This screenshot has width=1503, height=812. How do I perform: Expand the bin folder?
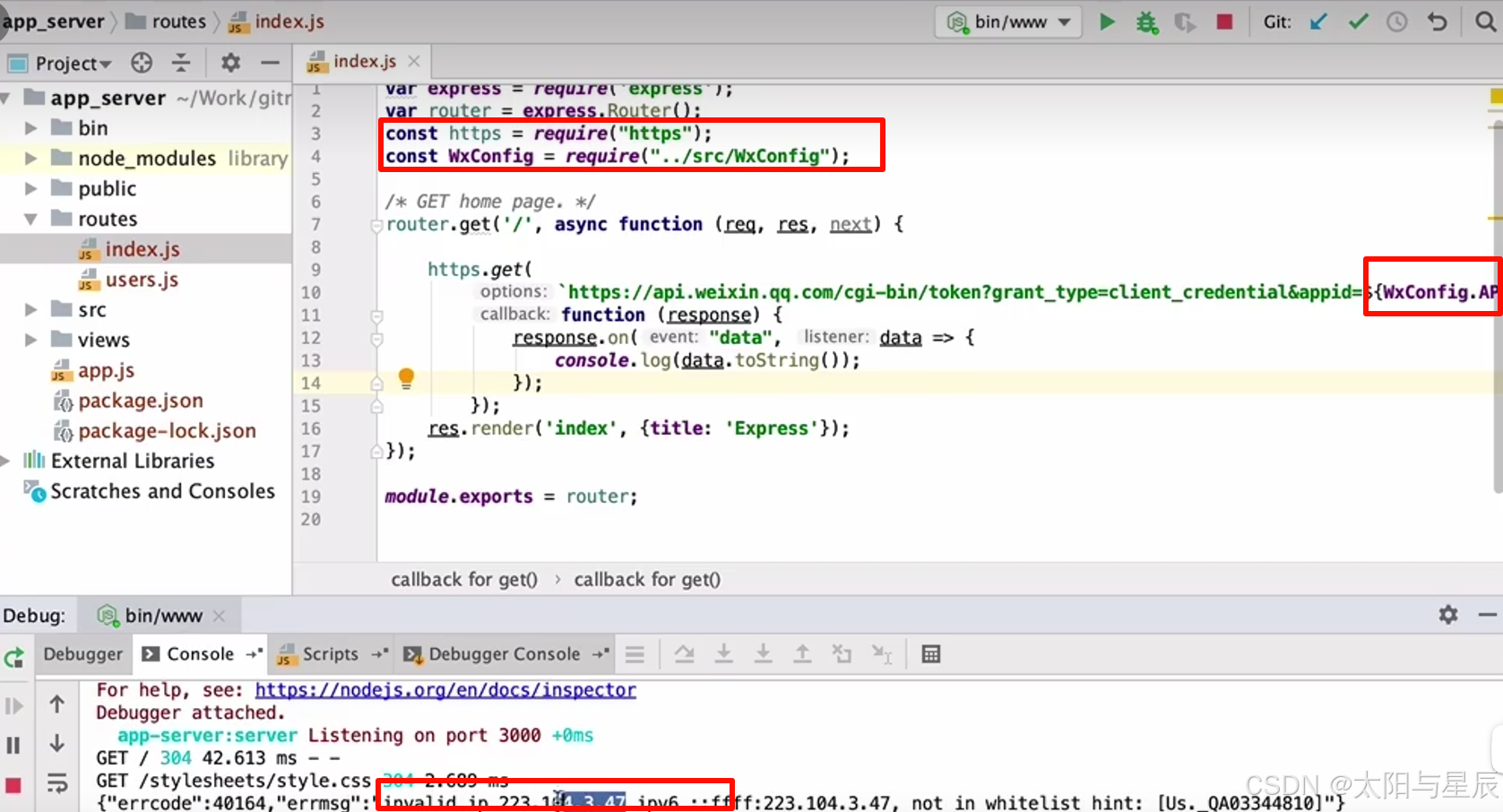[x=30, y=128]
